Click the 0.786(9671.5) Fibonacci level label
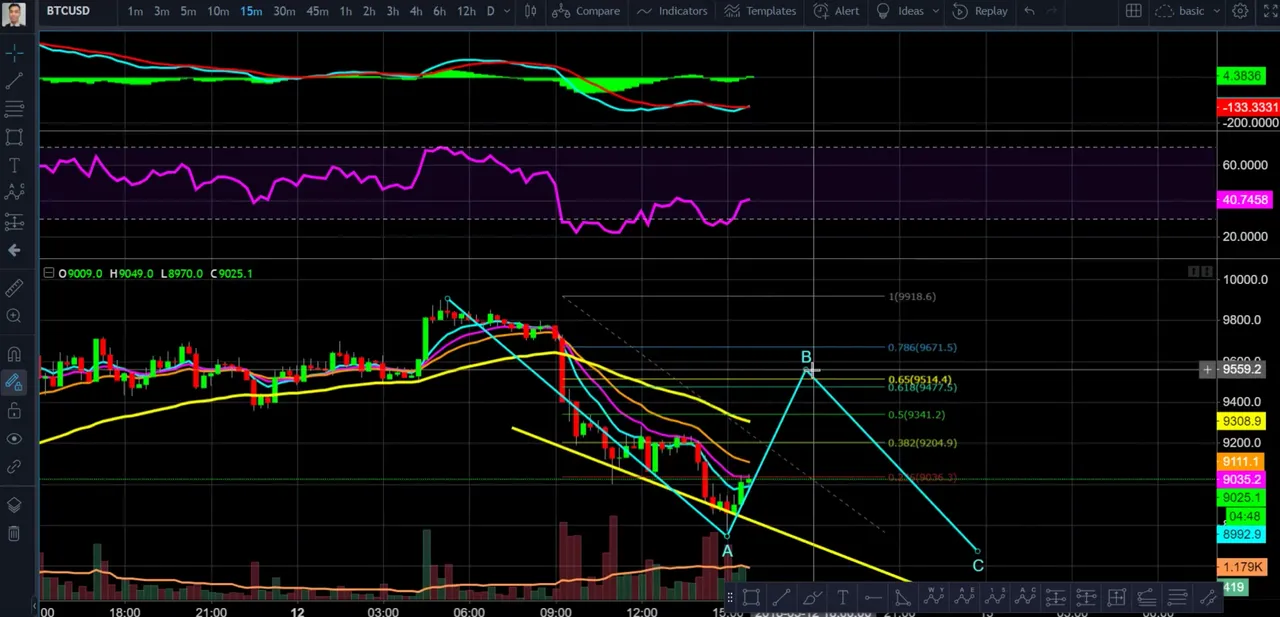 (x=922, y=347)
